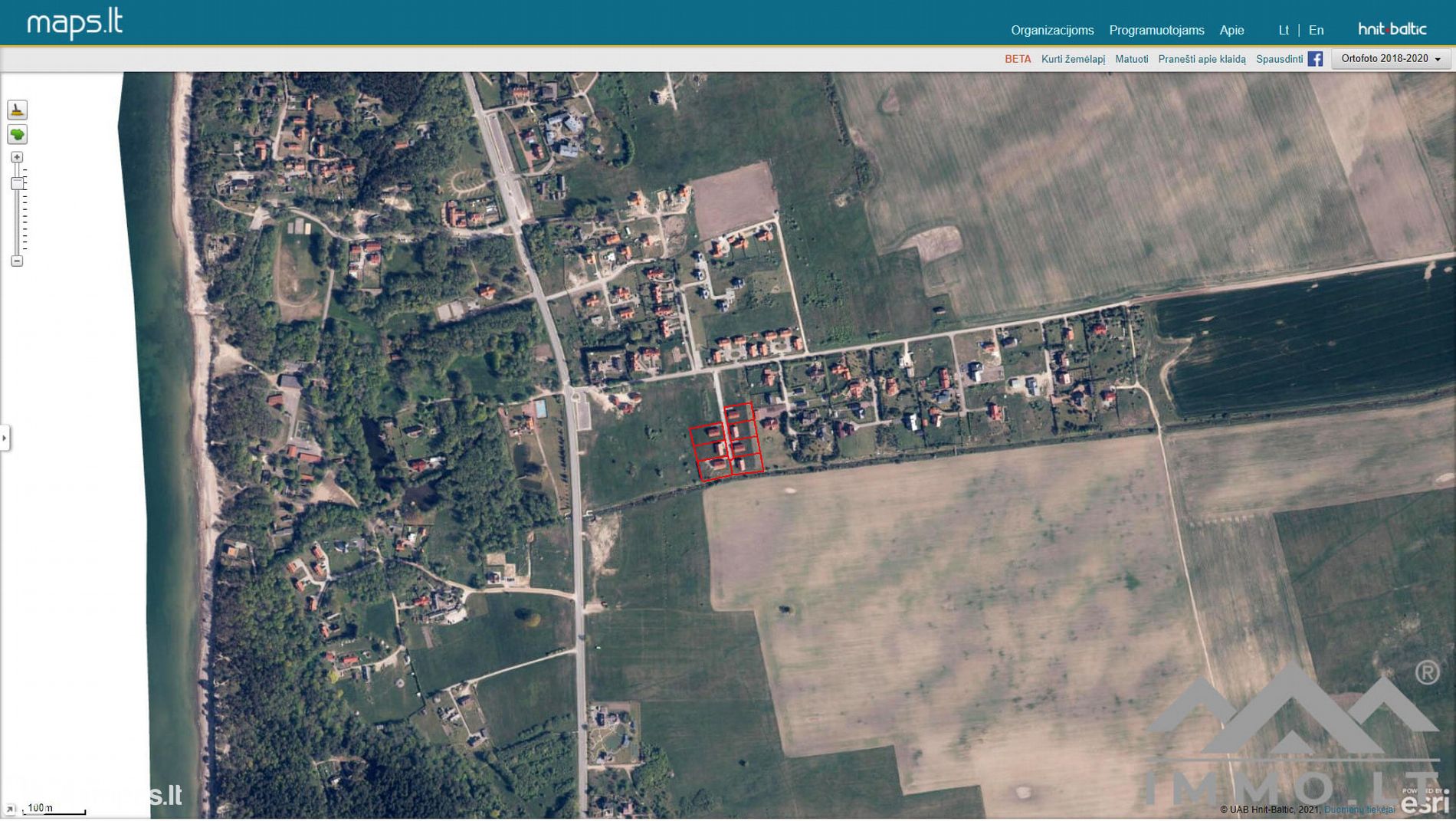Click the Facebook share icon
Viewport: 1456px width, 821px height.
click(1315, 59)
